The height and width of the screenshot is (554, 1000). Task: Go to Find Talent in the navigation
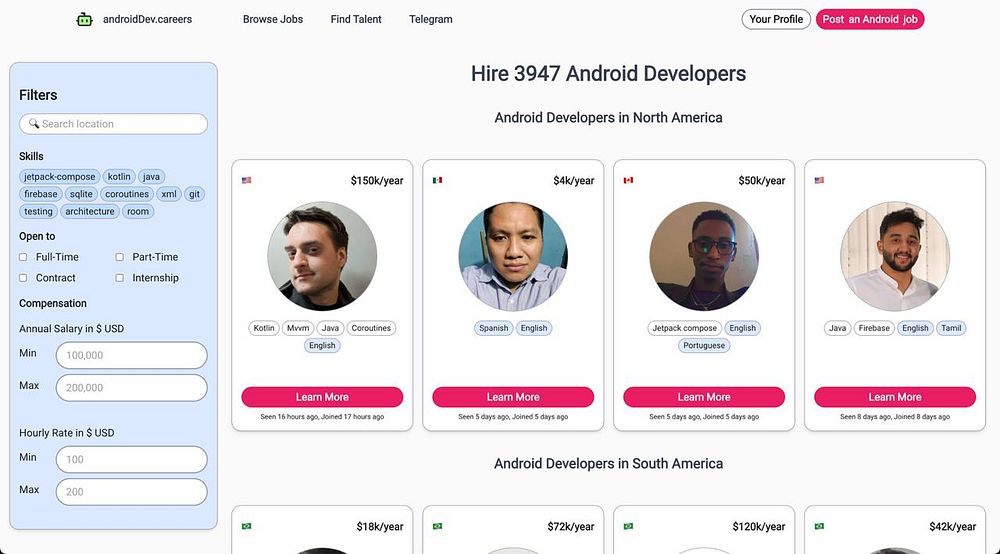point(356,20)
